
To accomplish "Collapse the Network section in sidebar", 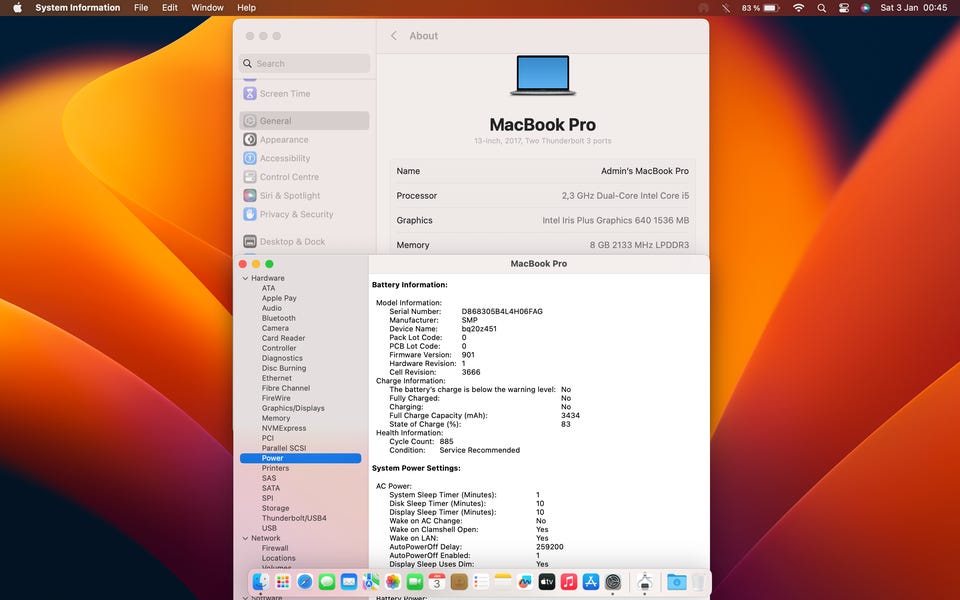I will [245, 538].
